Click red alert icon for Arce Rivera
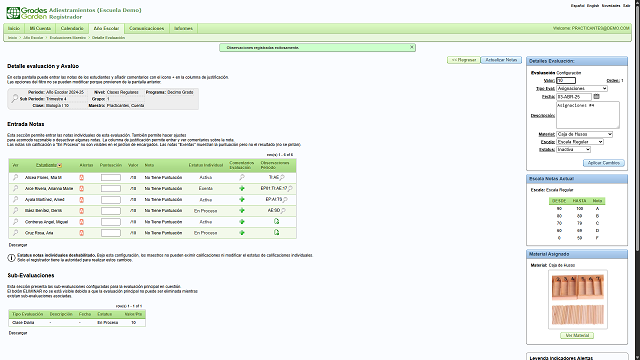The width and height of the screenshot is (640, 360). click(82, 189)
